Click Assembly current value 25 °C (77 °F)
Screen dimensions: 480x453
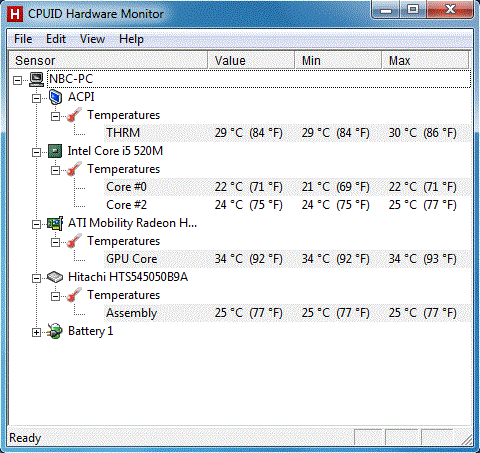248,313
